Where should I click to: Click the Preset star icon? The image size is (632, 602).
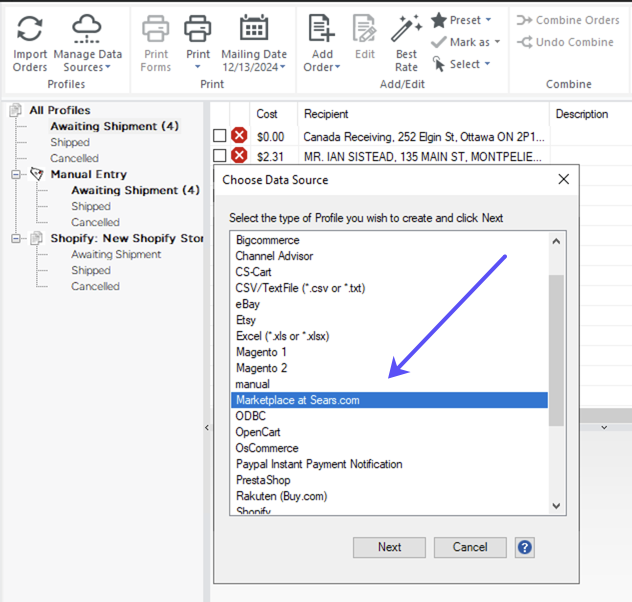pos(439,20)
